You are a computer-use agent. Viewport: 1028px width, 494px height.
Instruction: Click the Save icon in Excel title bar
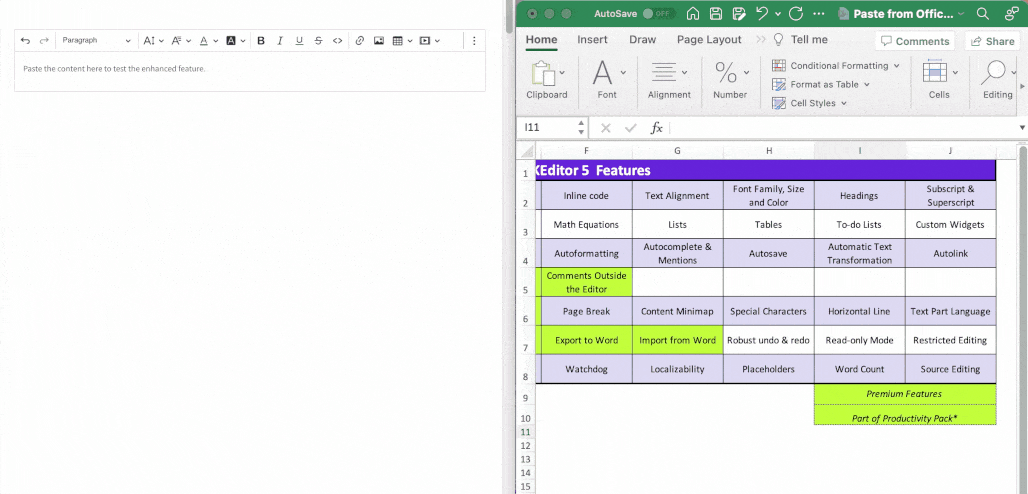pos(716,14)
